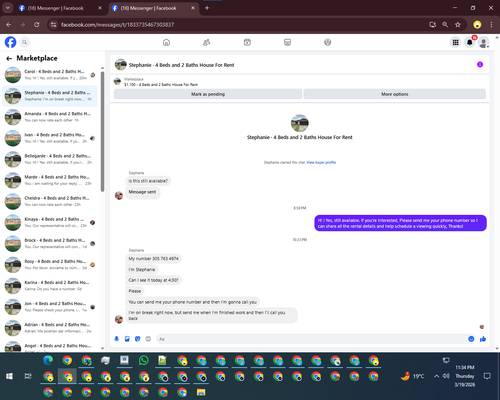Record a voice clip with microphone icon
The height and width of the screenshot is (400, 500).
coord(116,339)
